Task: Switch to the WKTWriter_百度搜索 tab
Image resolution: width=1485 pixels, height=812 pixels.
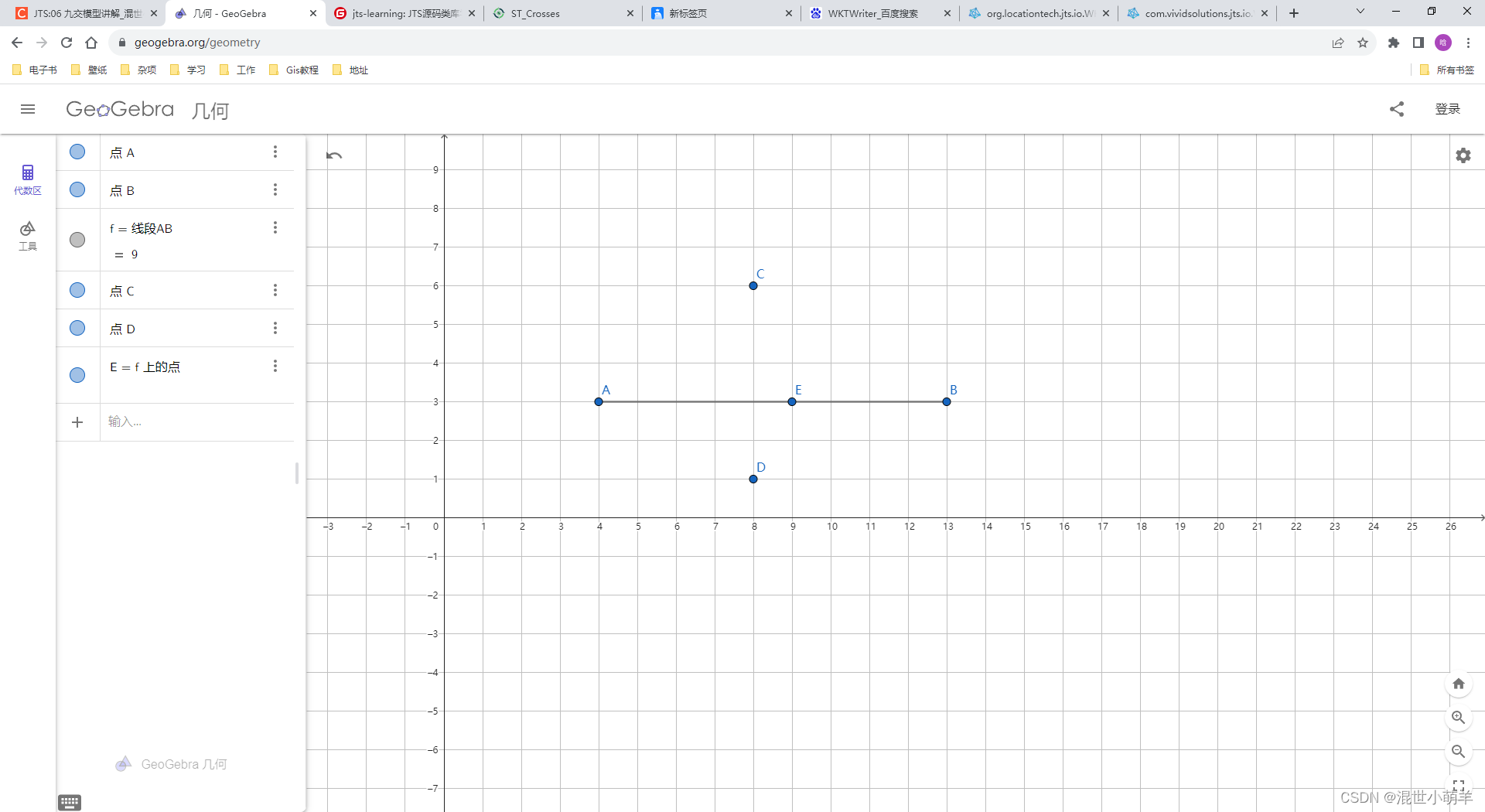Action: [880, 13]
